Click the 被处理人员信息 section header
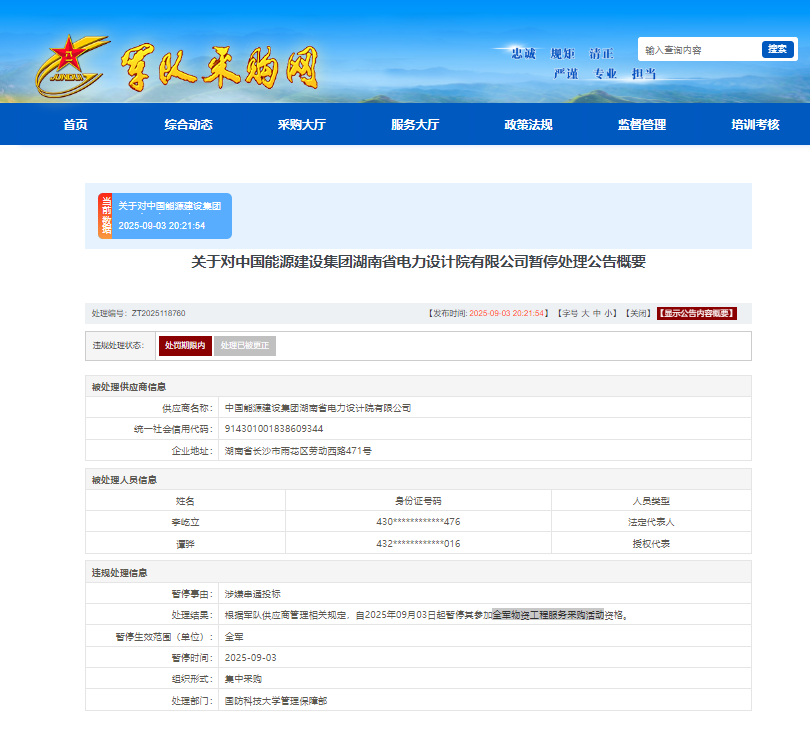The width and height of the screenshot is (810, 741). pyautogui.click(x=124, y=480)
